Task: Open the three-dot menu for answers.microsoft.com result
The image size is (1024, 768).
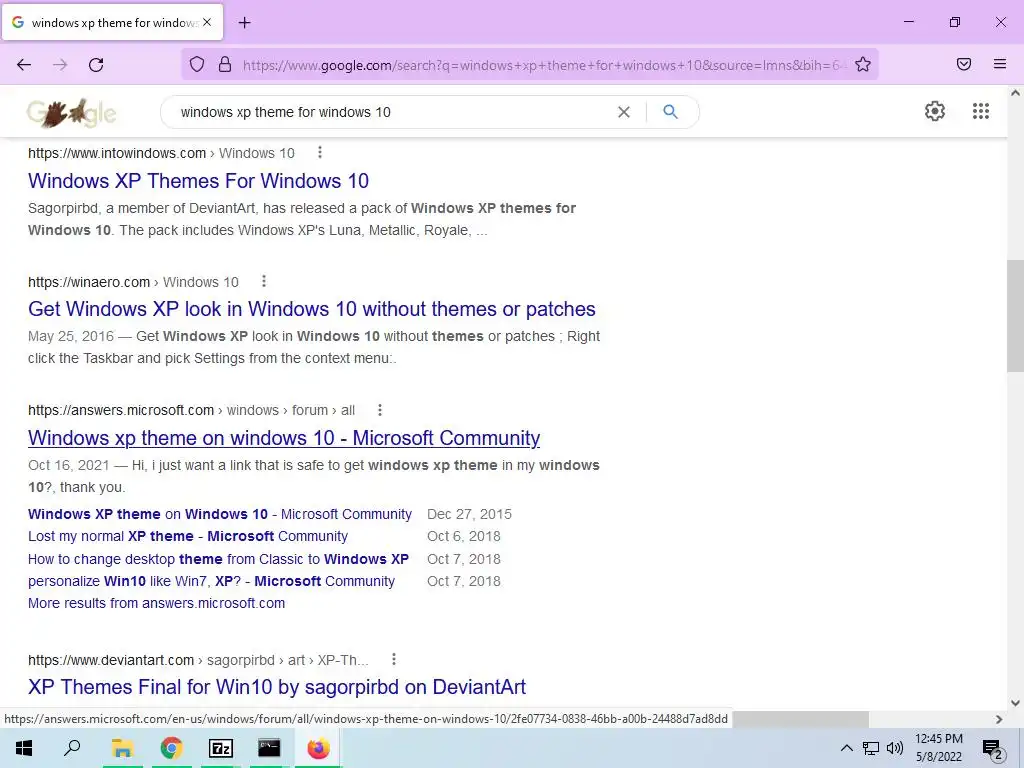Action: tap(379, 410)
